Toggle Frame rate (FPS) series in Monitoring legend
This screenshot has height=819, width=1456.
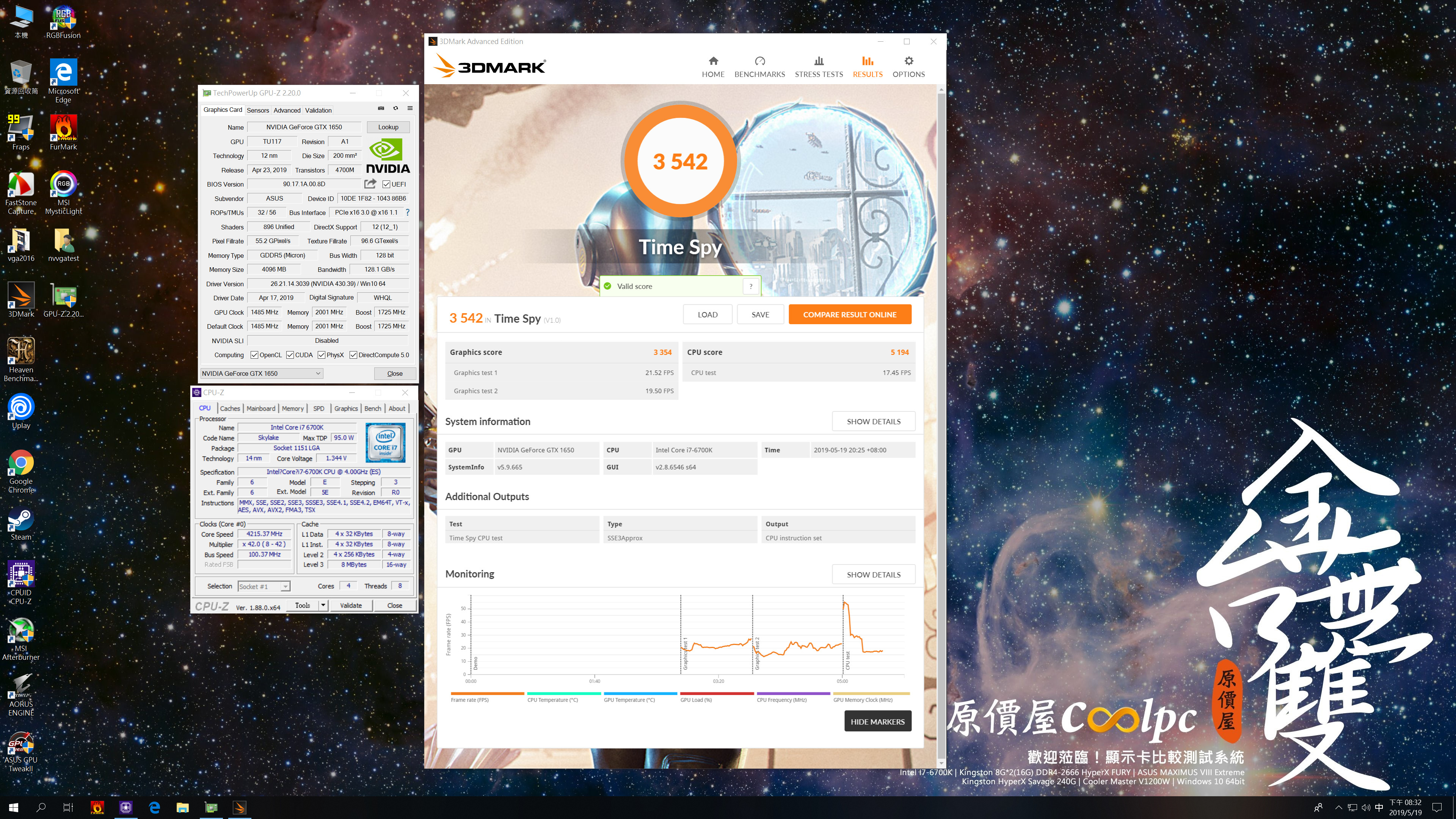click(487, 698)
